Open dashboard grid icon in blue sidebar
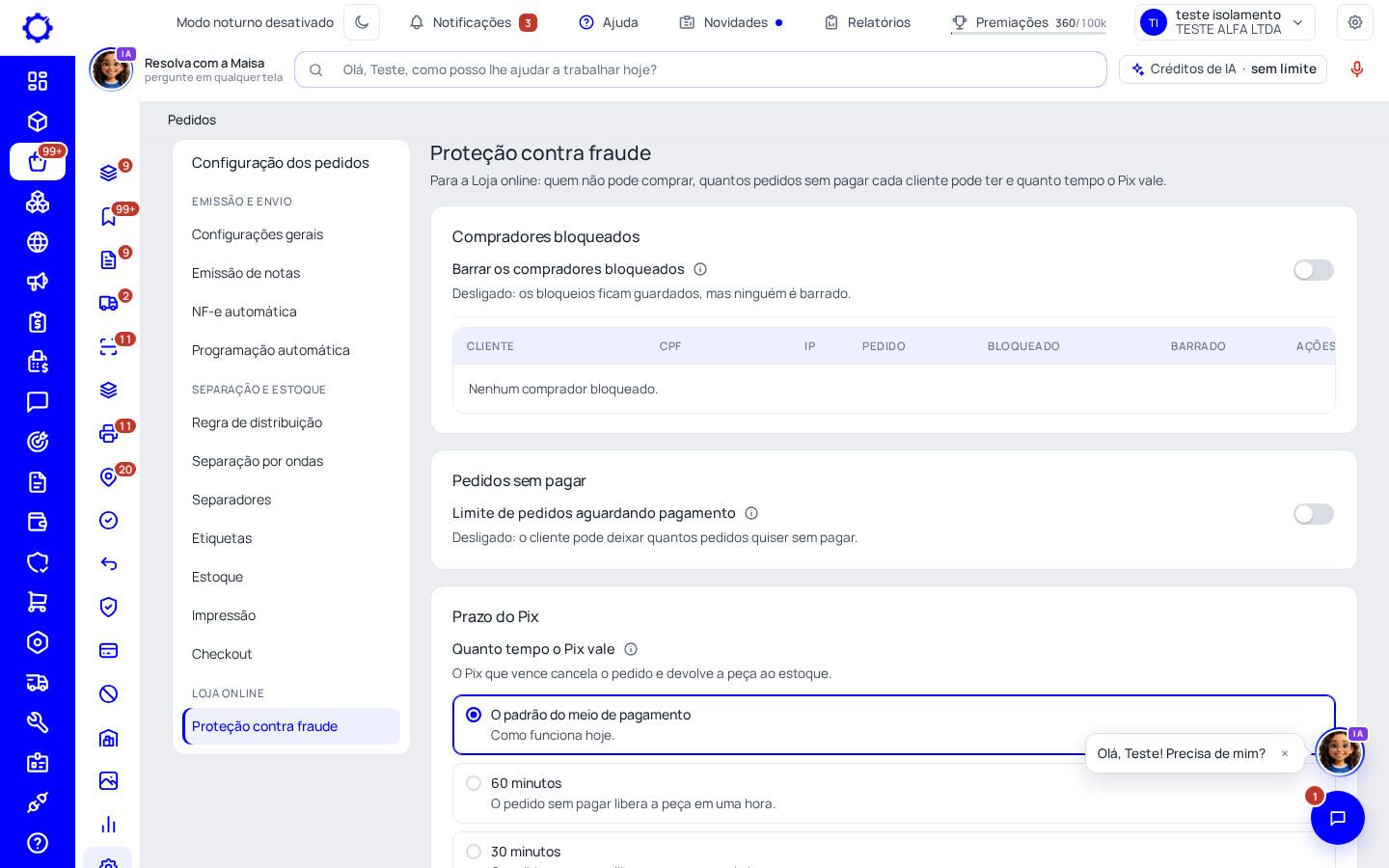Screen dimensions: 1389x868 [x=38, y=81]
